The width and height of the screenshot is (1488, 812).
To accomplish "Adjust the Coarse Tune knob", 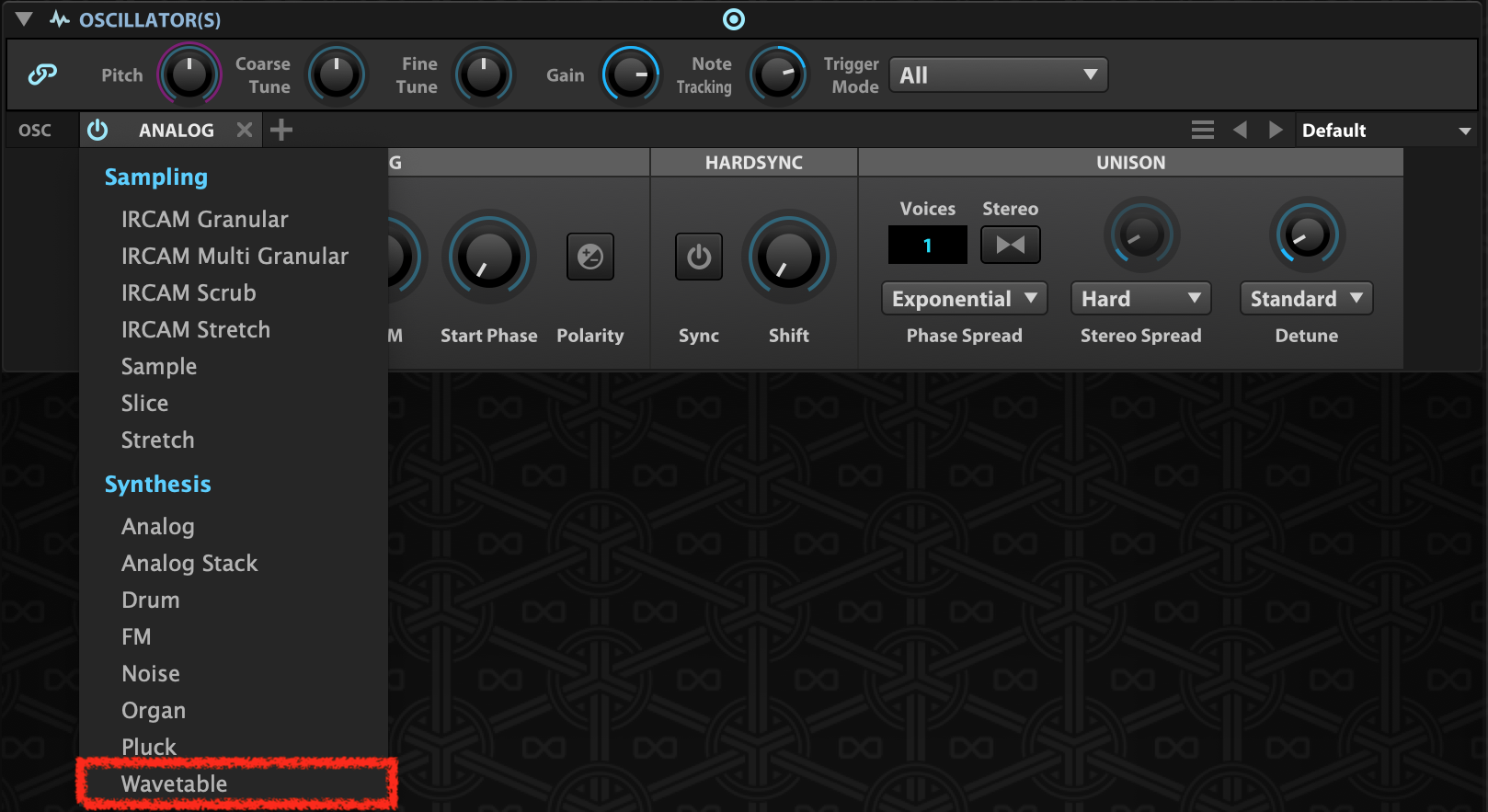I will [x=337, y=74].
